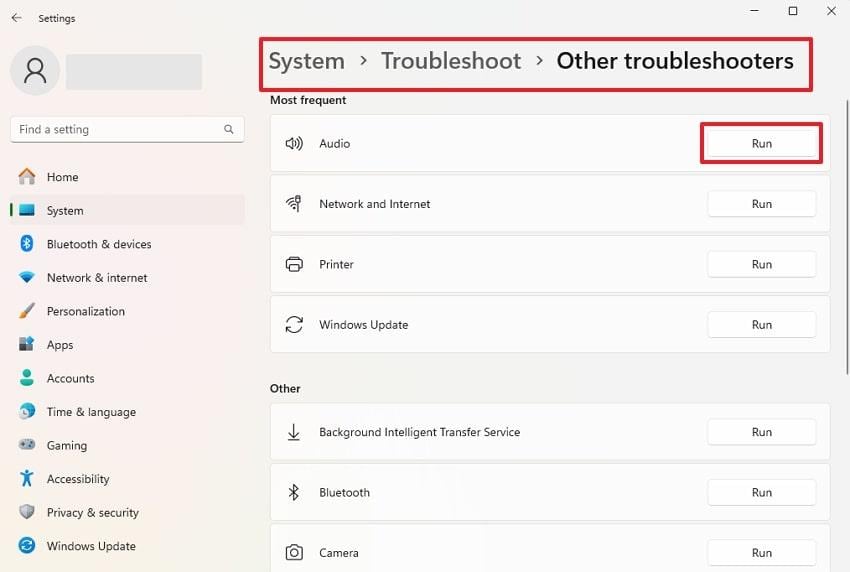850x572 pixels.
Task: Open Apps settings
Action: pyautogui.click(x=127, y=345)
